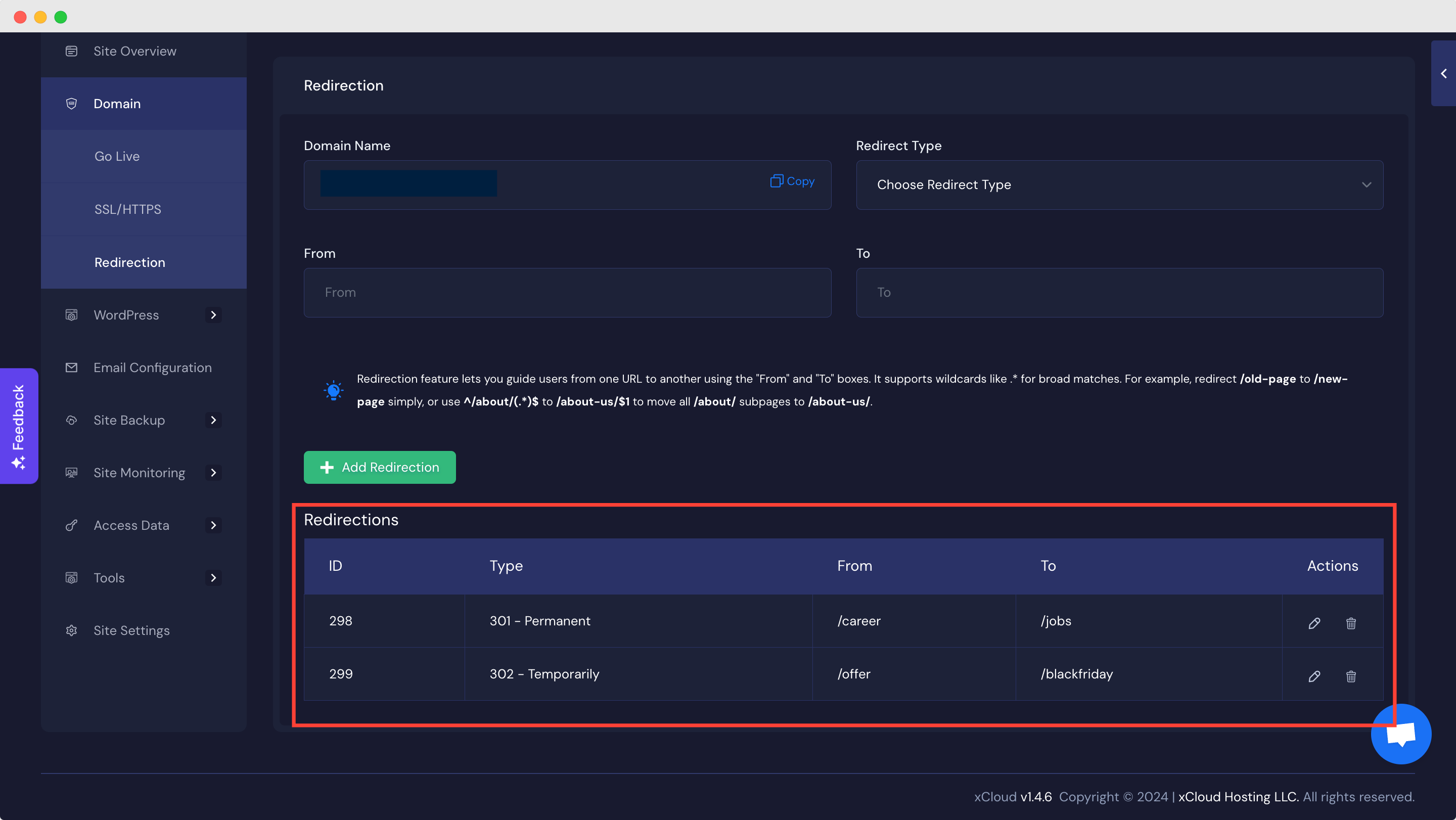The image size is (1456, 820).
Task: Click the Go Live option in sidebar
Action: pyautogui.click(x=117, y=156)
